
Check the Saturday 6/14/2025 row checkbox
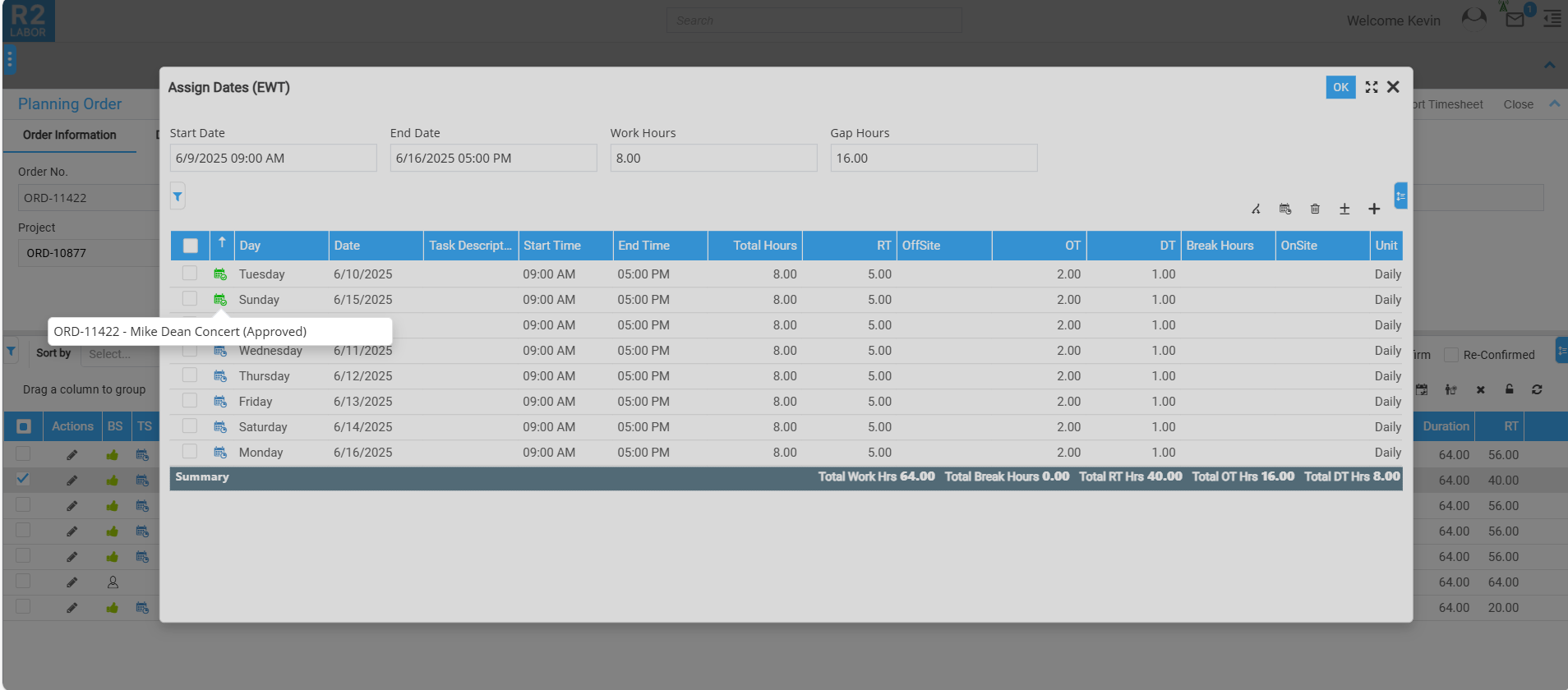tap(190, 426)
